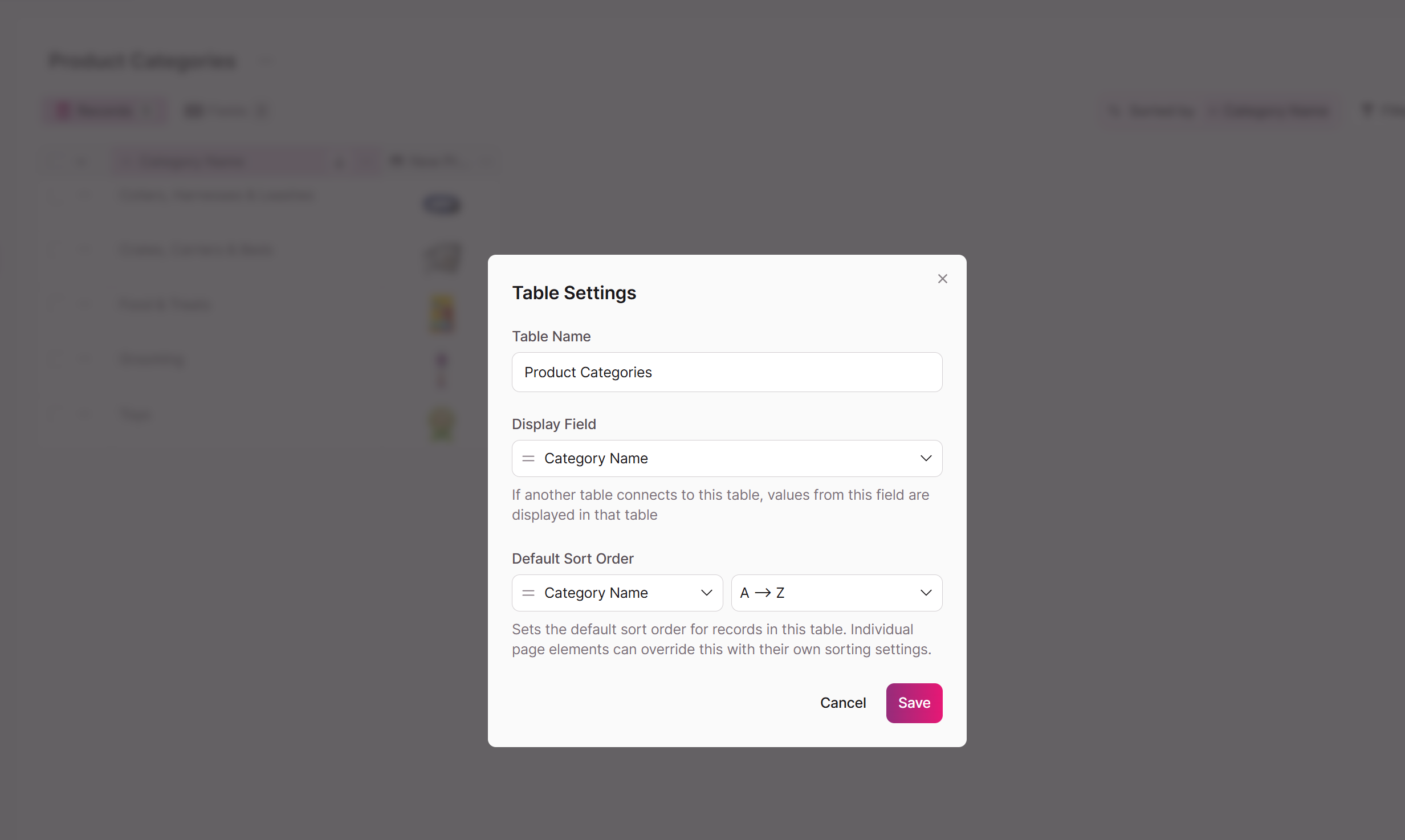Click the blurred Fields tab icon
The width and height of the screenshot is (1405, 840).
pyautogui.click(x=194, y=111)
